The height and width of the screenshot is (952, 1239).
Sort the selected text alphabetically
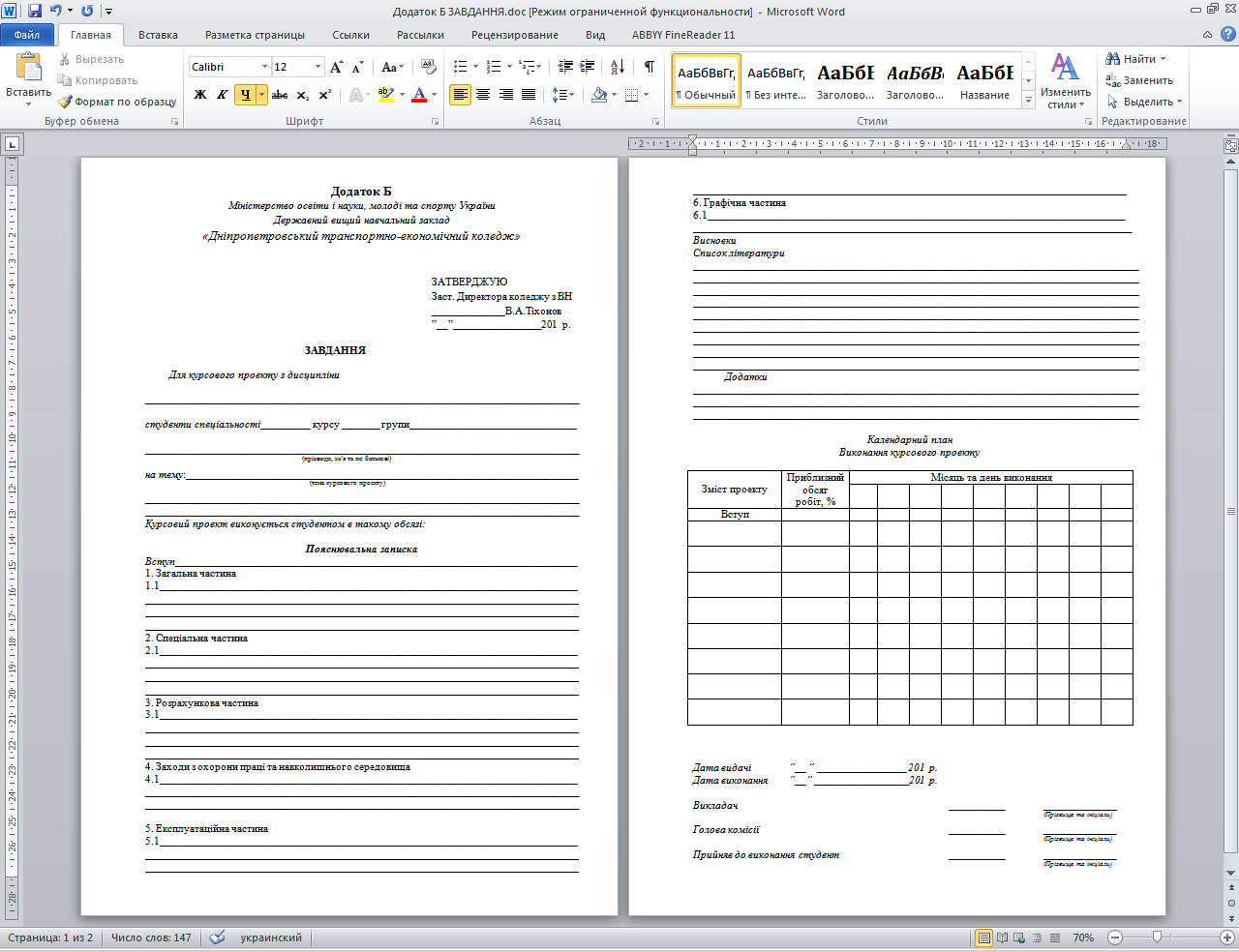click(x=618, y=67)
